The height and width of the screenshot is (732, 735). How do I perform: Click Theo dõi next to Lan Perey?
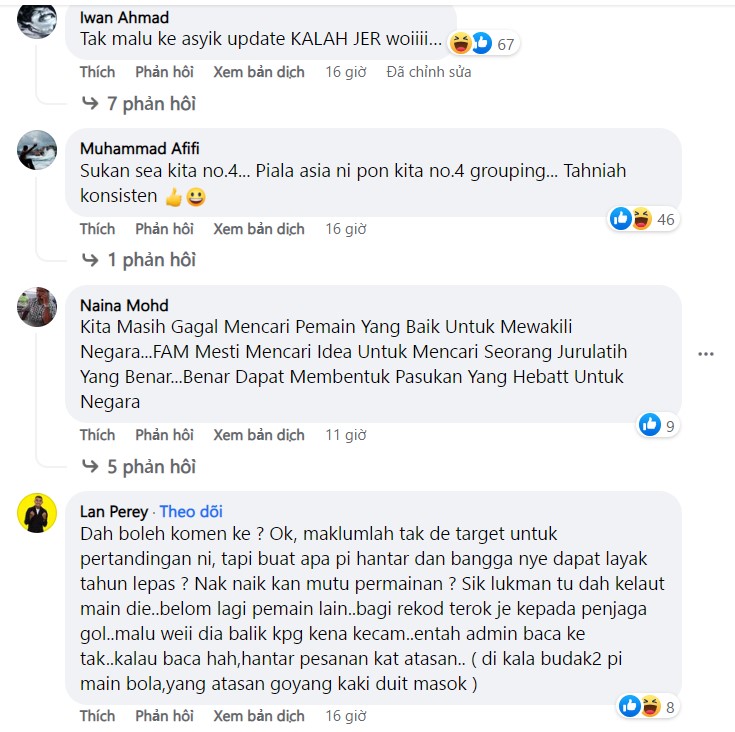[x=191, y=512]
